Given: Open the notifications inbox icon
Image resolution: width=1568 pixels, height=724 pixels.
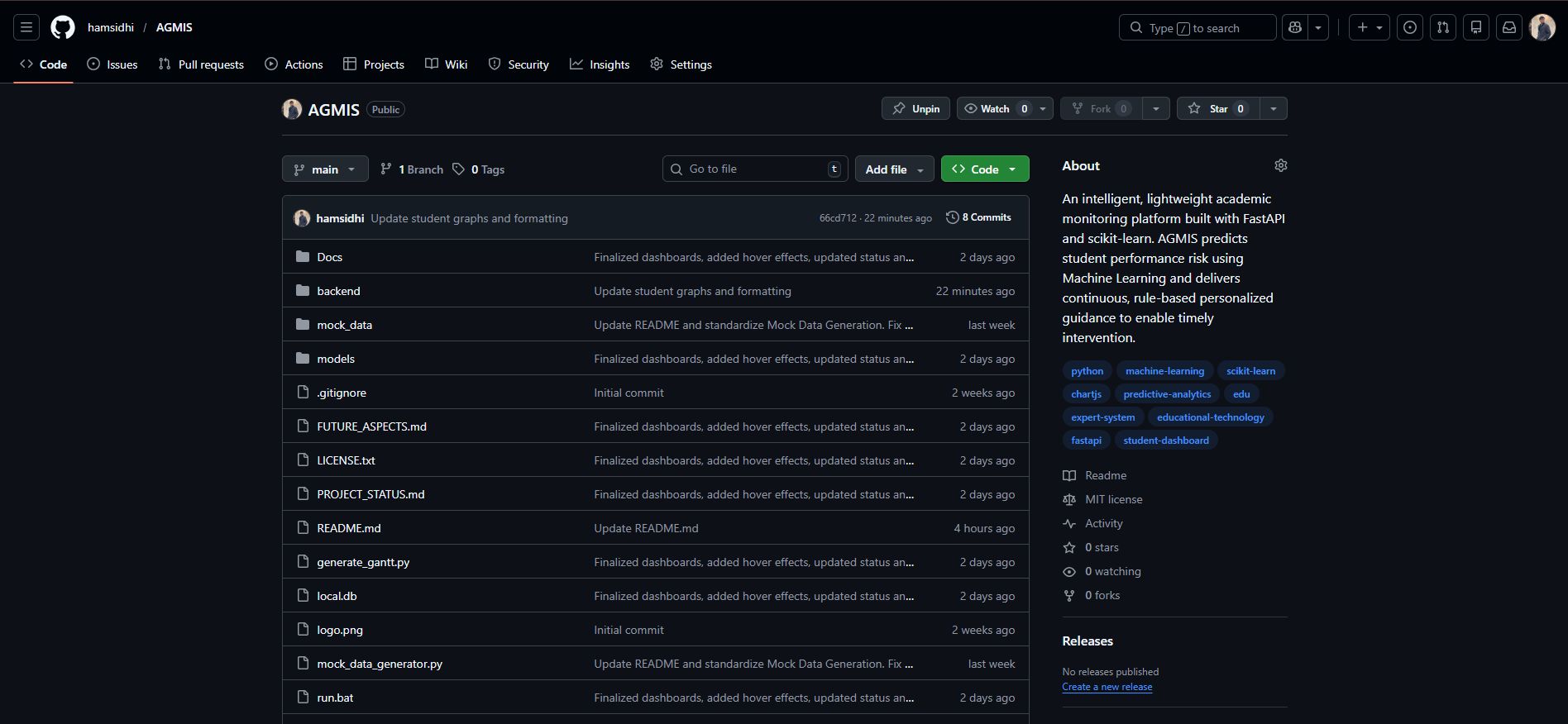Looking at the screenshot, I should tap(1509, 27).
